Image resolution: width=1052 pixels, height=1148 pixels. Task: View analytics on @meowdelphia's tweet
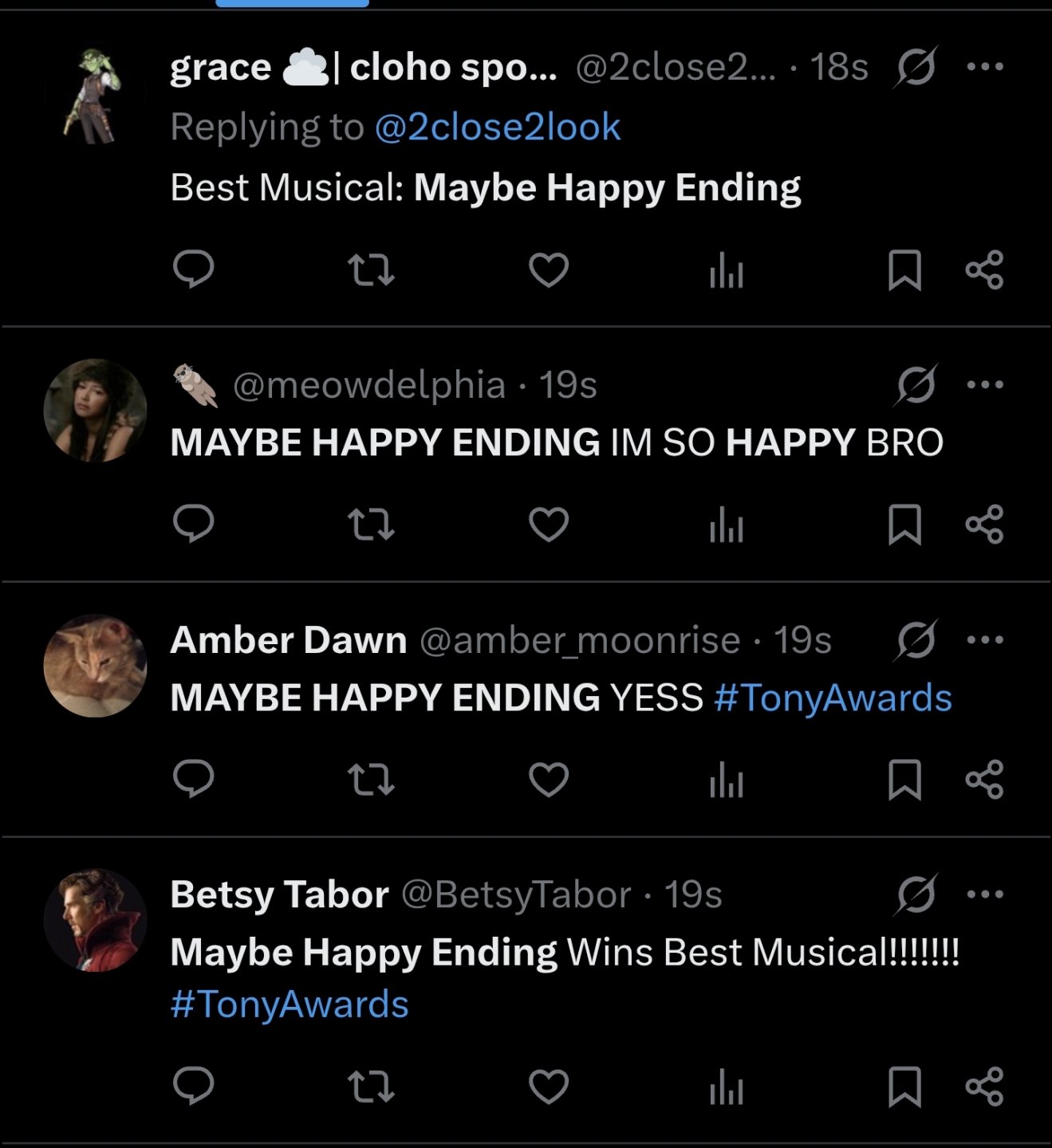pos(726,525)
